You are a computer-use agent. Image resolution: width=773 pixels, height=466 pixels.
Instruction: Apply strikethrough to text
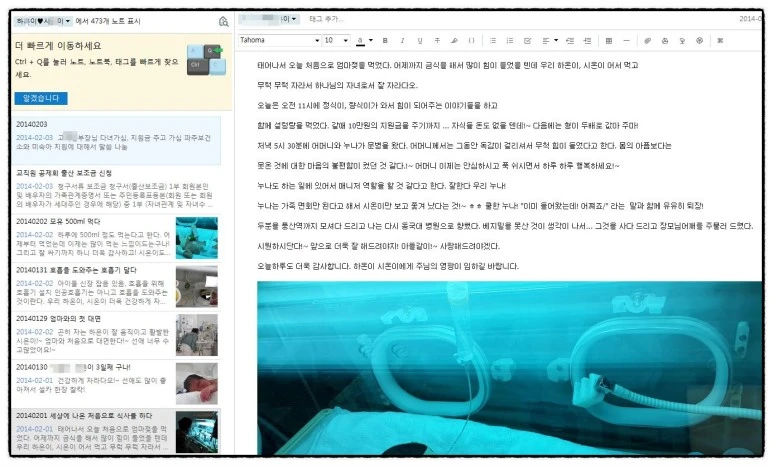tap(437, 40)
